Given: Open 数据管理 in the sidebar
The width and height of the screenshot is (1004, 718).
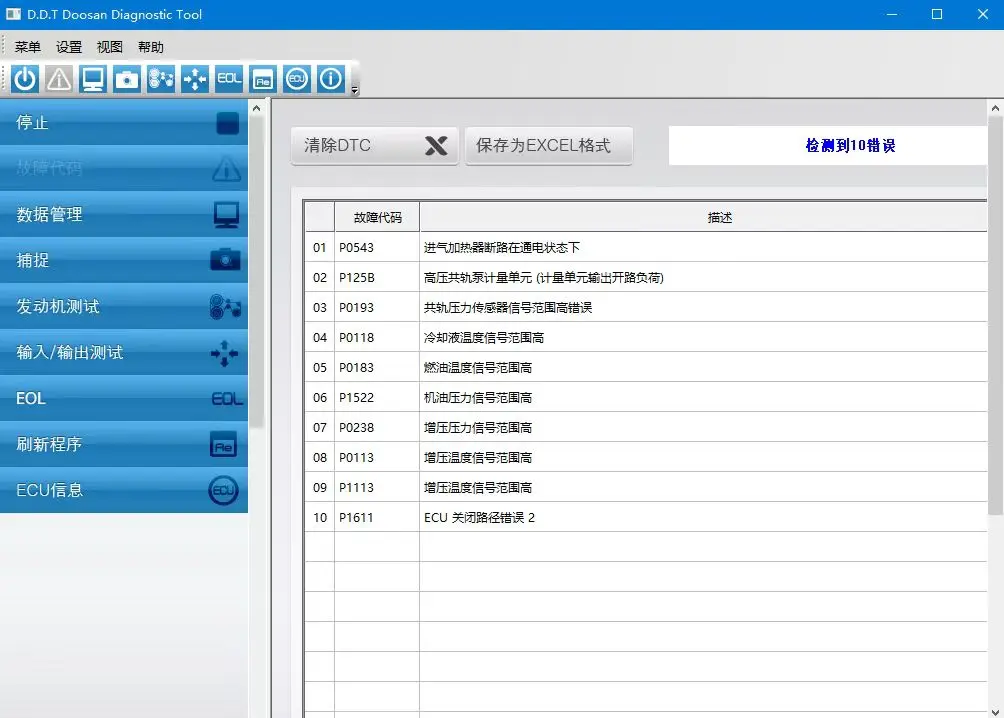Looking at the screenshot, I should pos(124,214).
